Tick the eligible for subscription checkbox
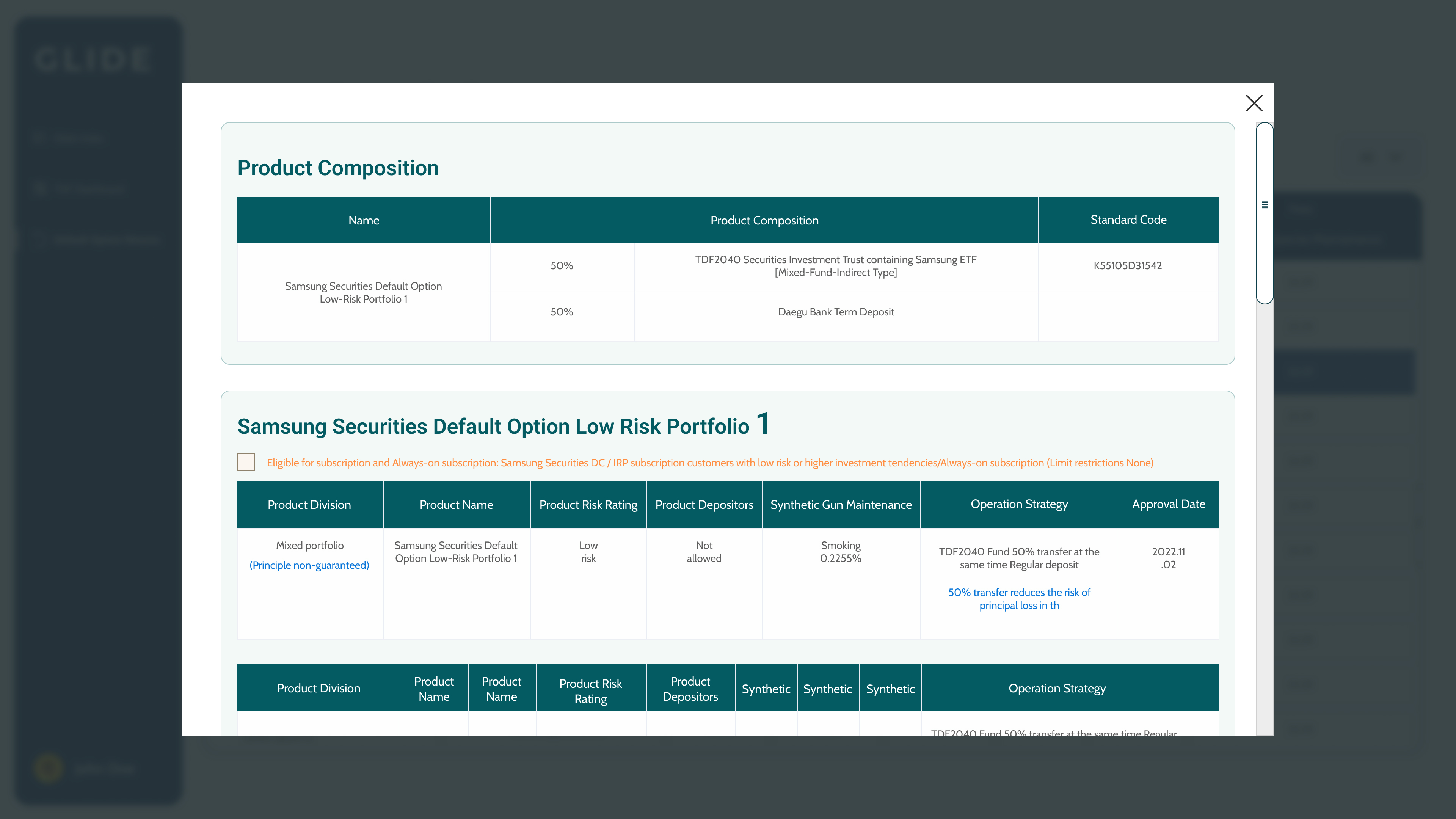Screen dimensions: 1456x819 246,462
